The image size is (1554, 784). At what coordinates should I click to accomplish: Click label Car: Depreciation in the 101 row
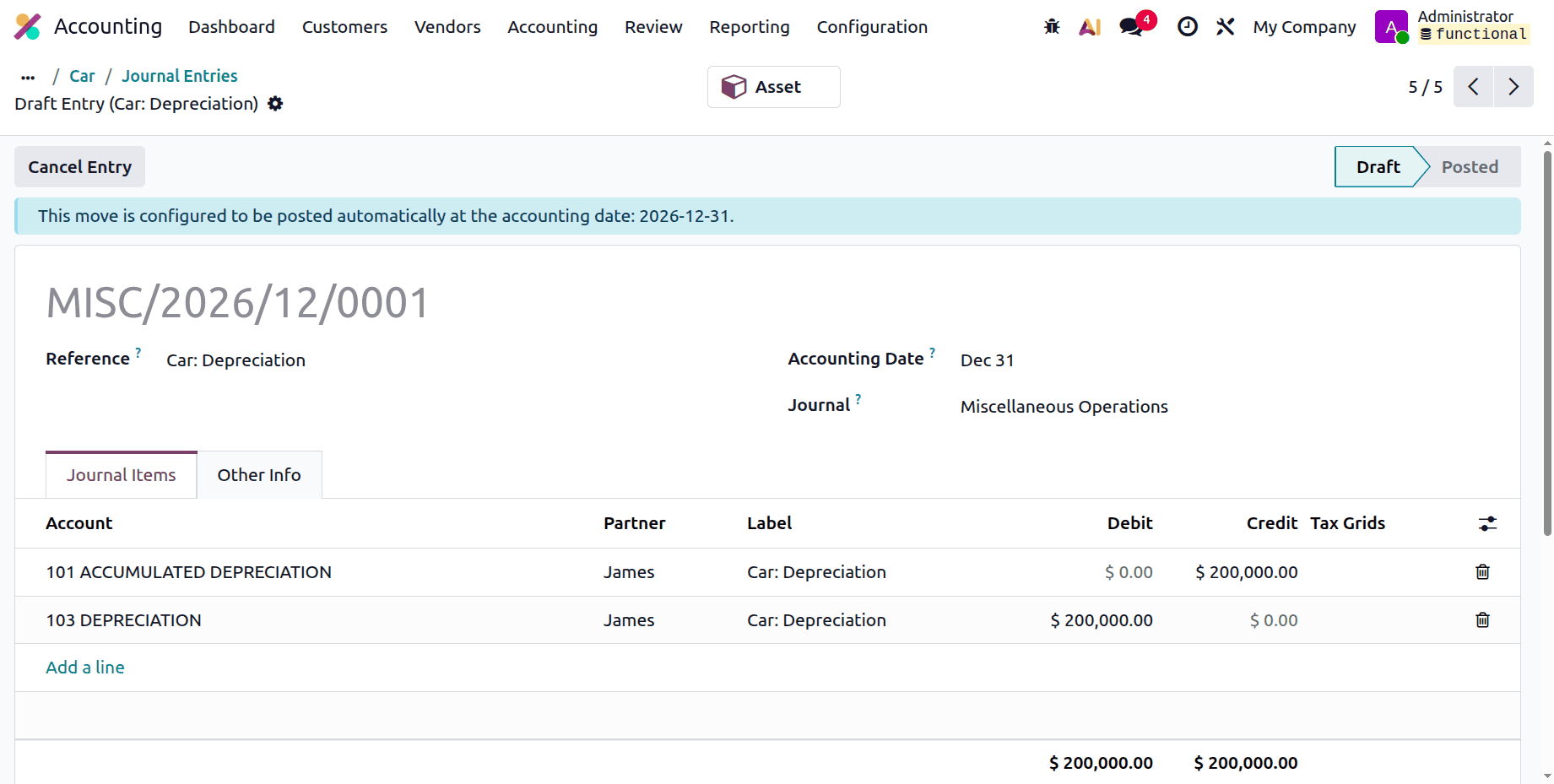click(x=816, y=572)
